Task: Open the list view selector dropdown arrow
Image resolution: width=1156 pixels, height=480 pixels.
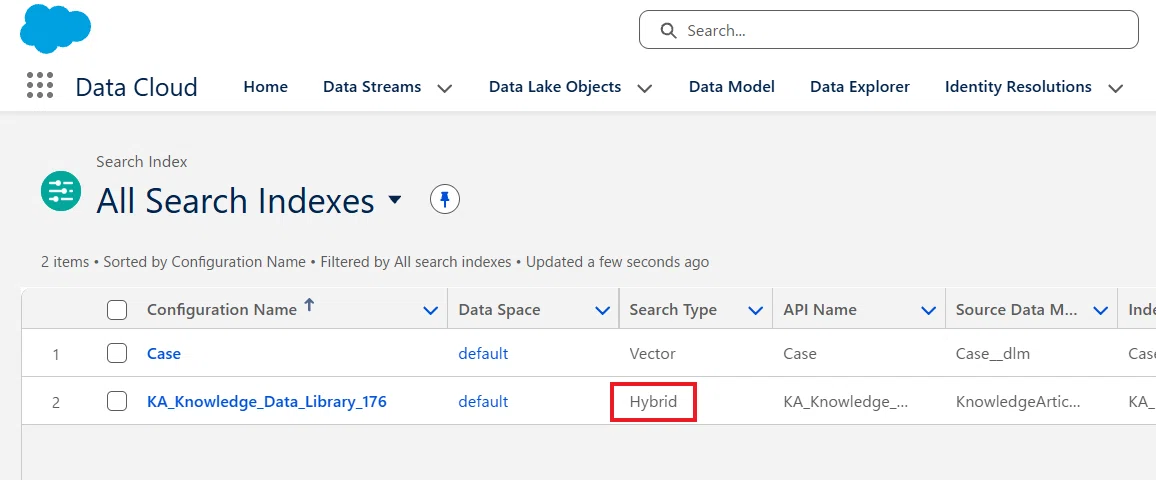Action: [394, 199]
